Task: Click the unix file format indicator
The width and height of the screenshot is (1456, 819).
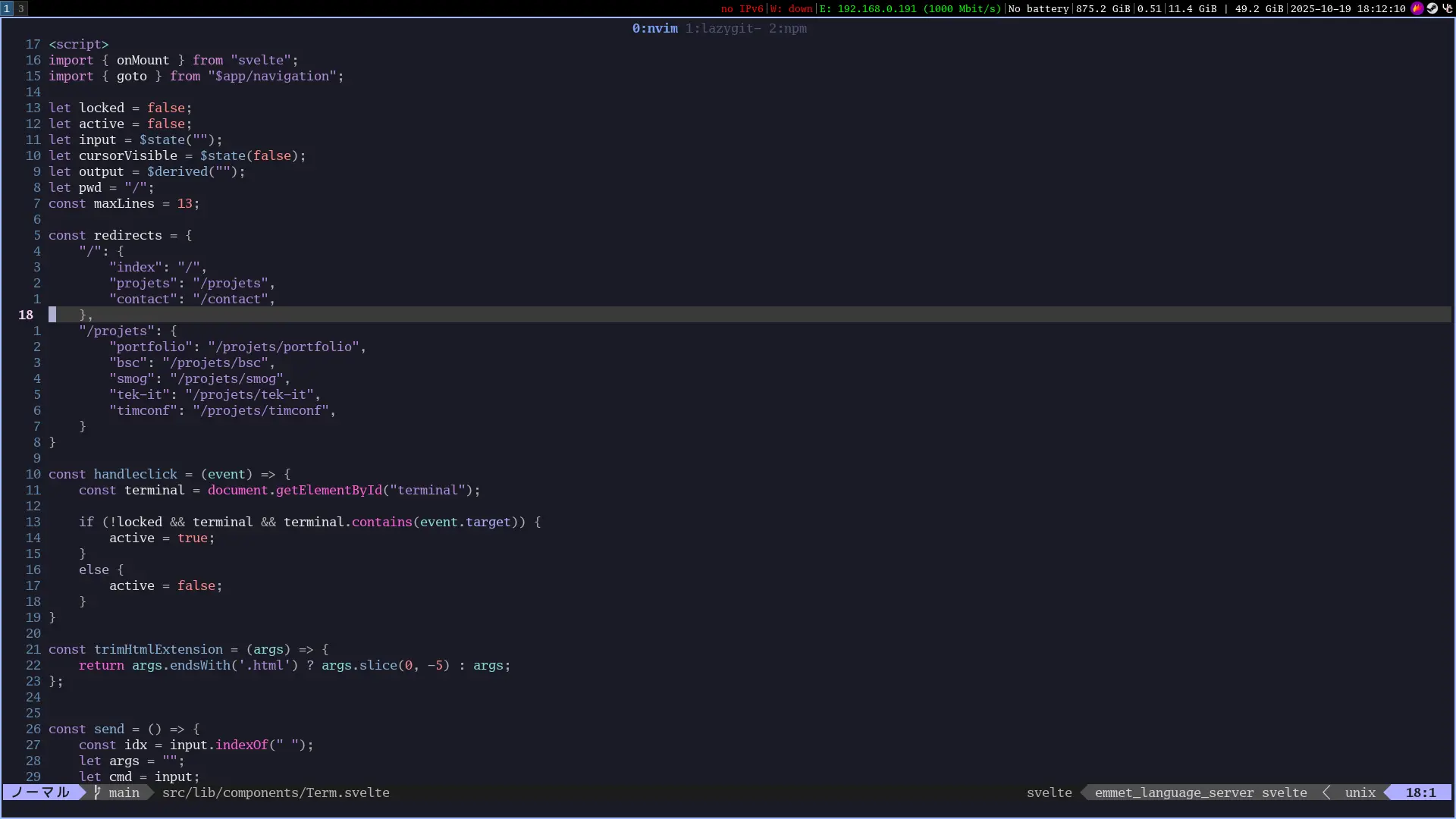Action: (1360, 792)
